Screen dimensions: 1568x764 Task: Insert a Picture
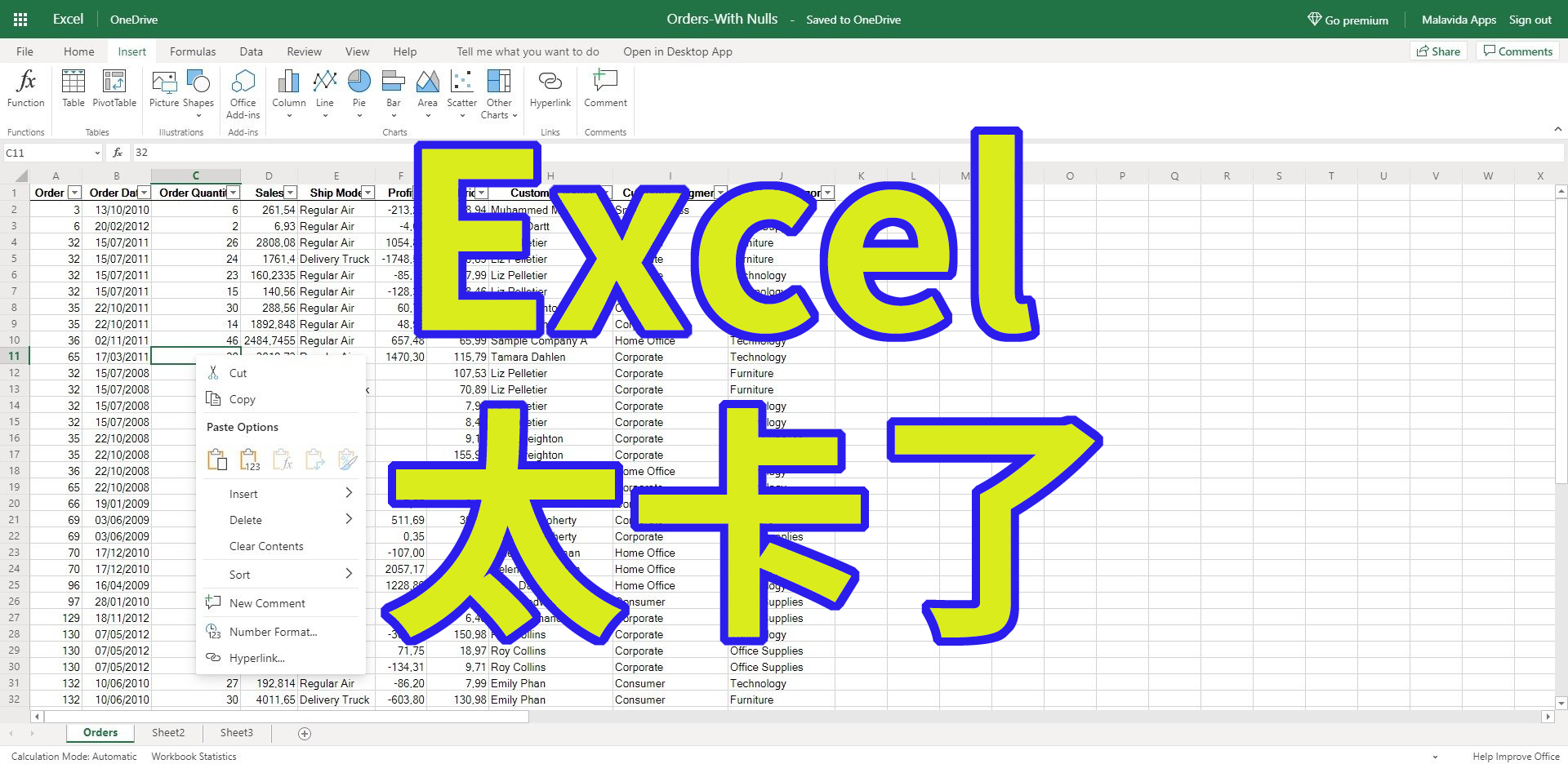click(x=164, y=89)
